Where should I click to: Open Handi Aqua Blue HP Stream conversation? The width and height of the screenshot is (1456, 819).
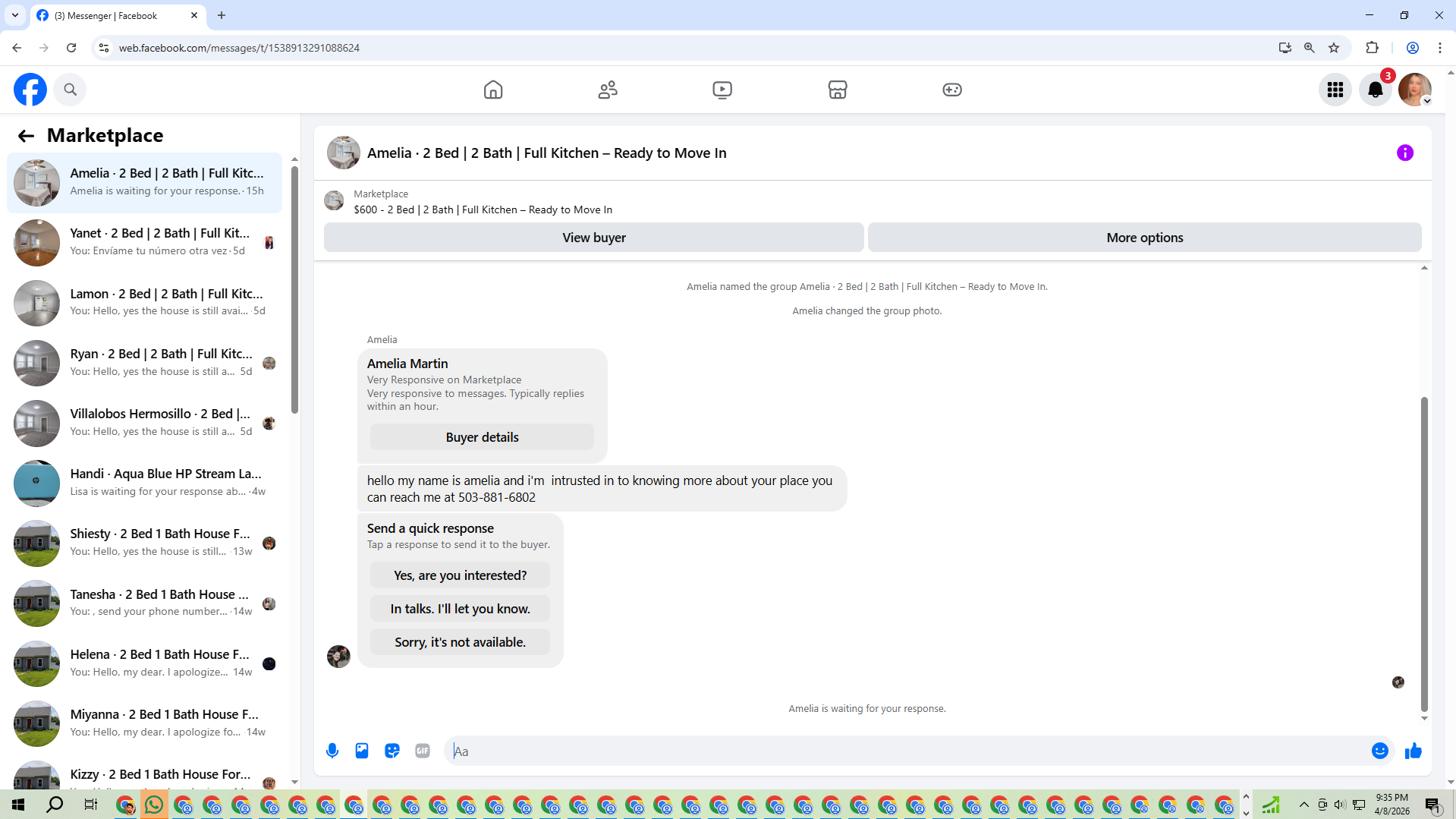(144, 483)
